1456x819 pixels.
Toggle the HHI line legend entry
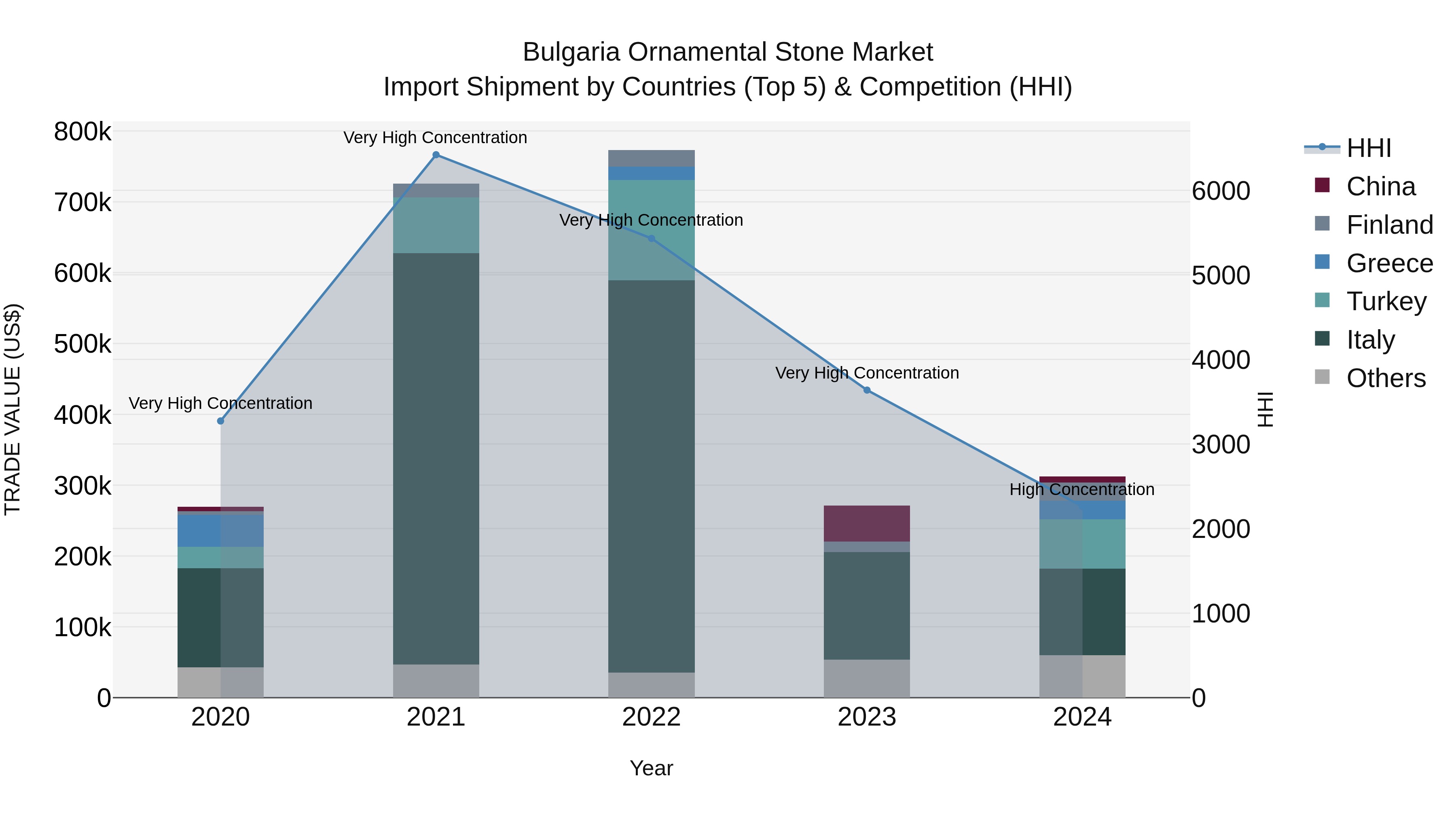click(x=1348, y=148)
